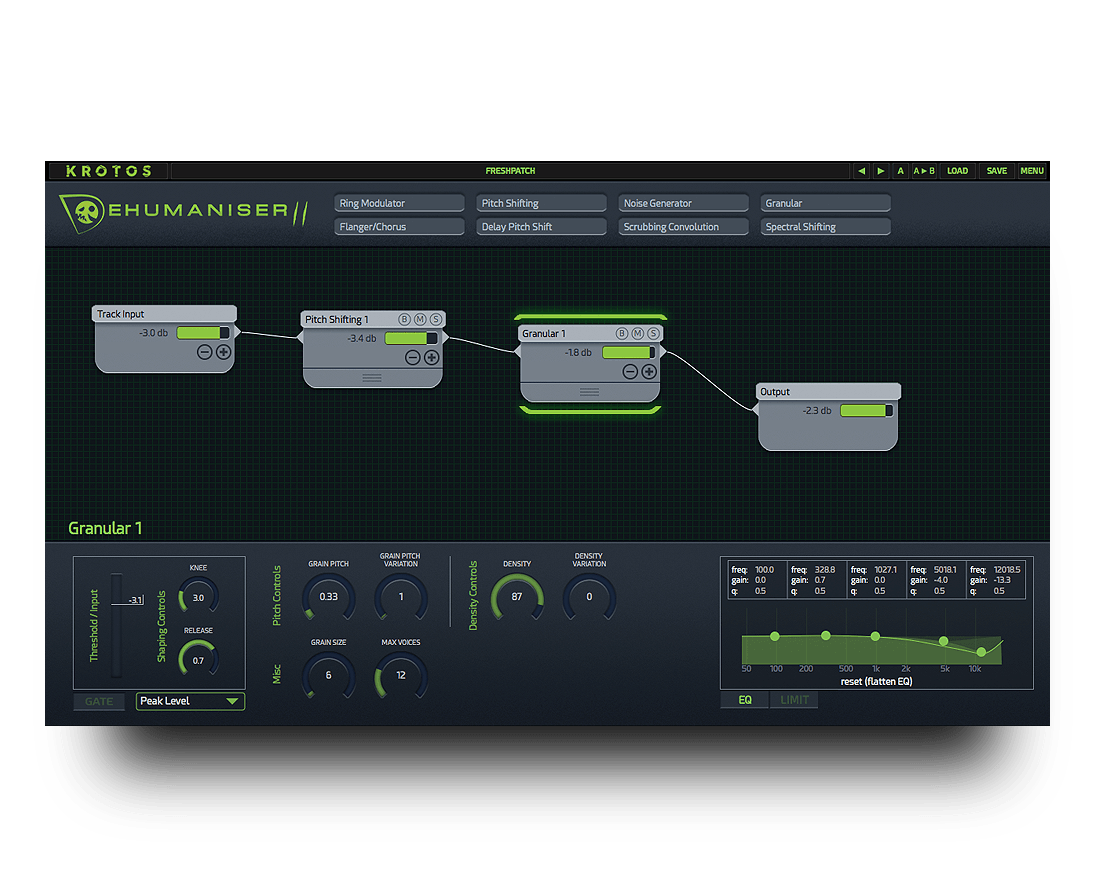Toggle mute (M) on Pitch Shifting 1
This screenshot has height=887, width=1095.
(420, 319)
